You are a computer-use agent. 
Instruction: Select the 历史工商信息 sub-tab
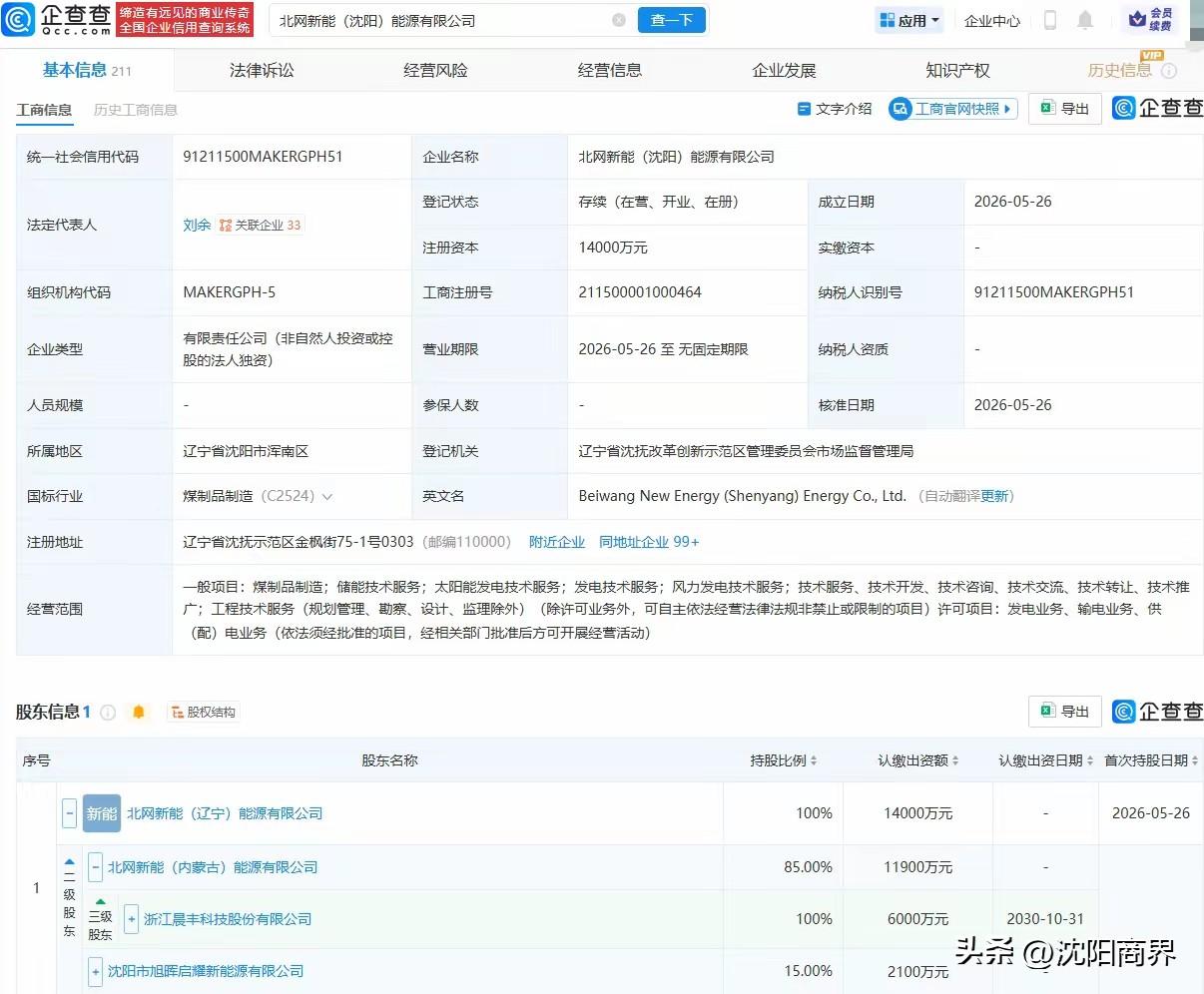[135, 110]
